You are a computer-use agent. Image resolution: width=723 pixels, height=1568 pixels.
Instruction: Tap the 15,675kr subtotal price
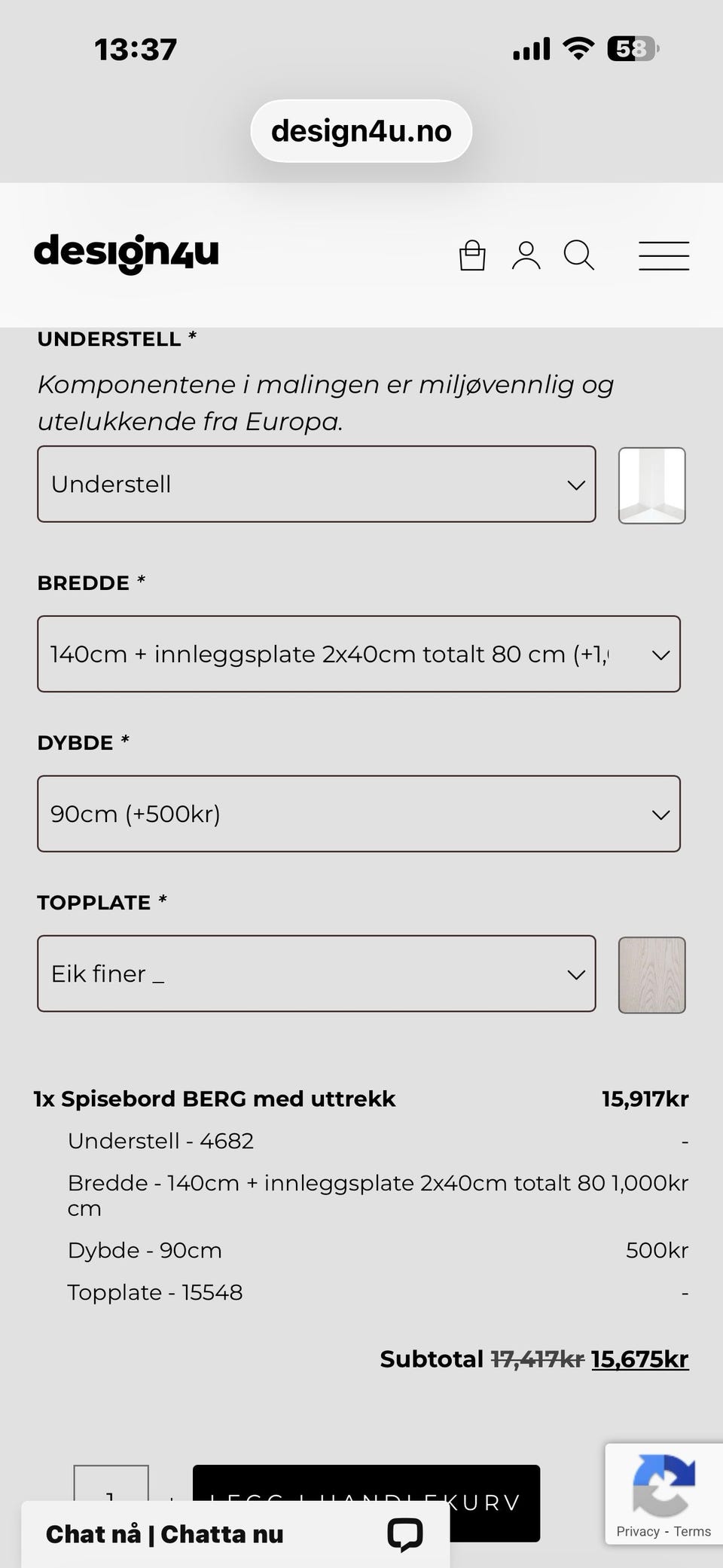tap(639, 1359)
